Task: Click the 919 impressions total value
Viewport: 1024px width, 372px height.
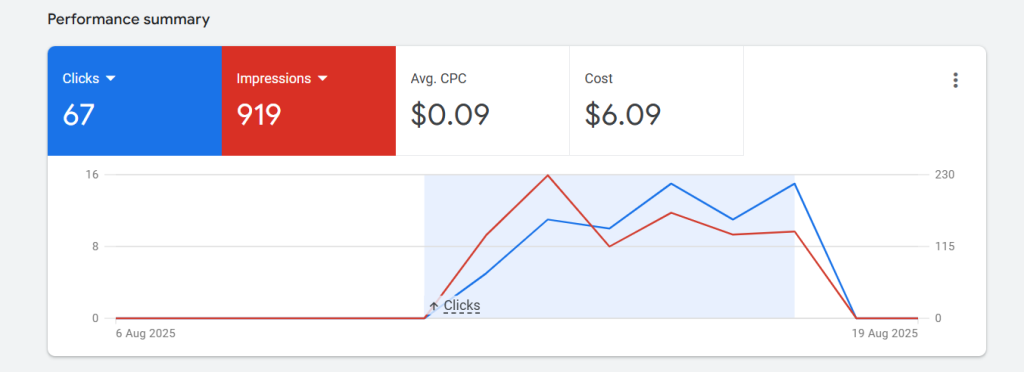Action: point(259,115)
